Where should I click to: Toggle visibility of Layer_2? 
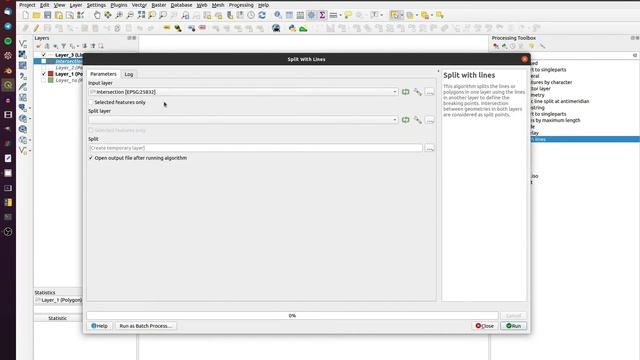coord(44,68)
